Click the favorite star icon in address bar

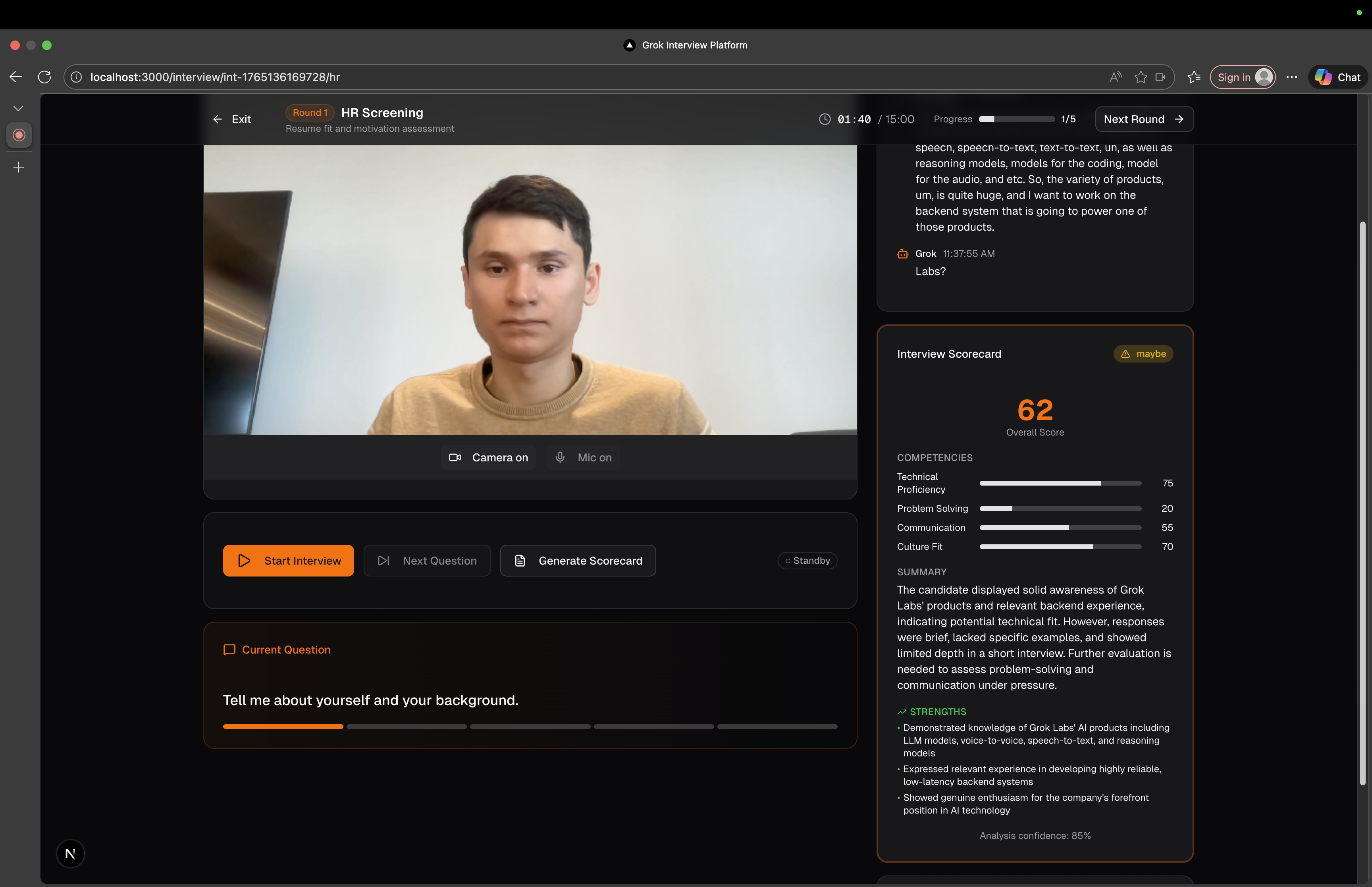pyautogui.click(x=1141, y=77)
